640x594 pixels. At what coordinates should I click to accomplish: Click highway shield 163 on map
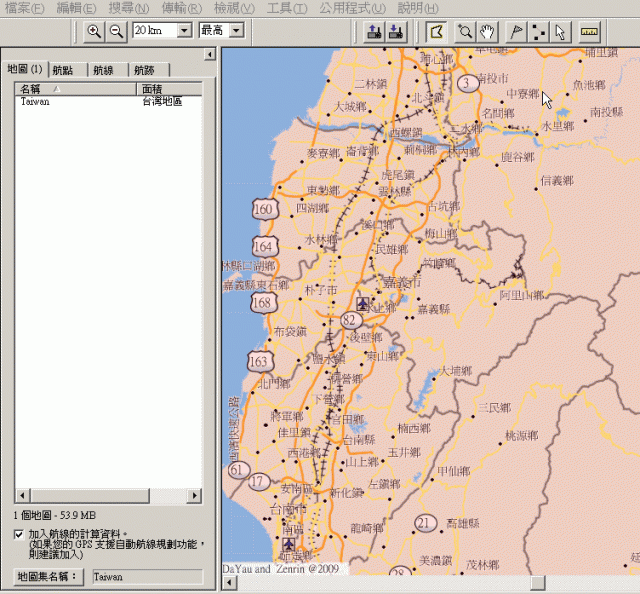coord(260,362)
